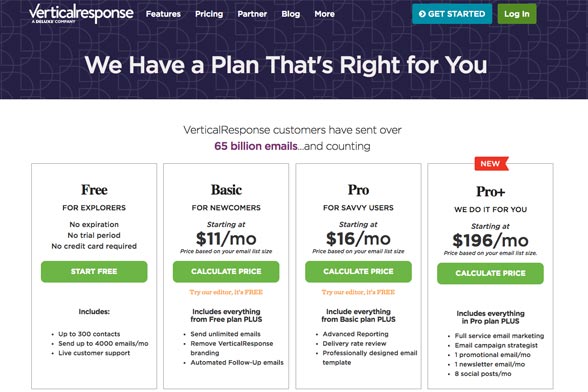Viewport: 588px width, 392px height.
Task: Click Pro plan's Try our editor link
Action: click(x=358, y=292)
